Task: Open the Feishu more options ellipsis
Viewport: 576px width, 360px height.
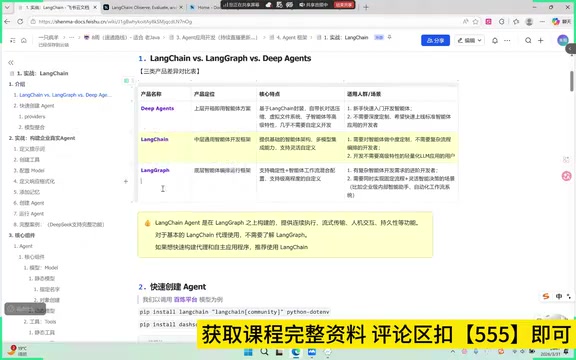Action: 507,40
